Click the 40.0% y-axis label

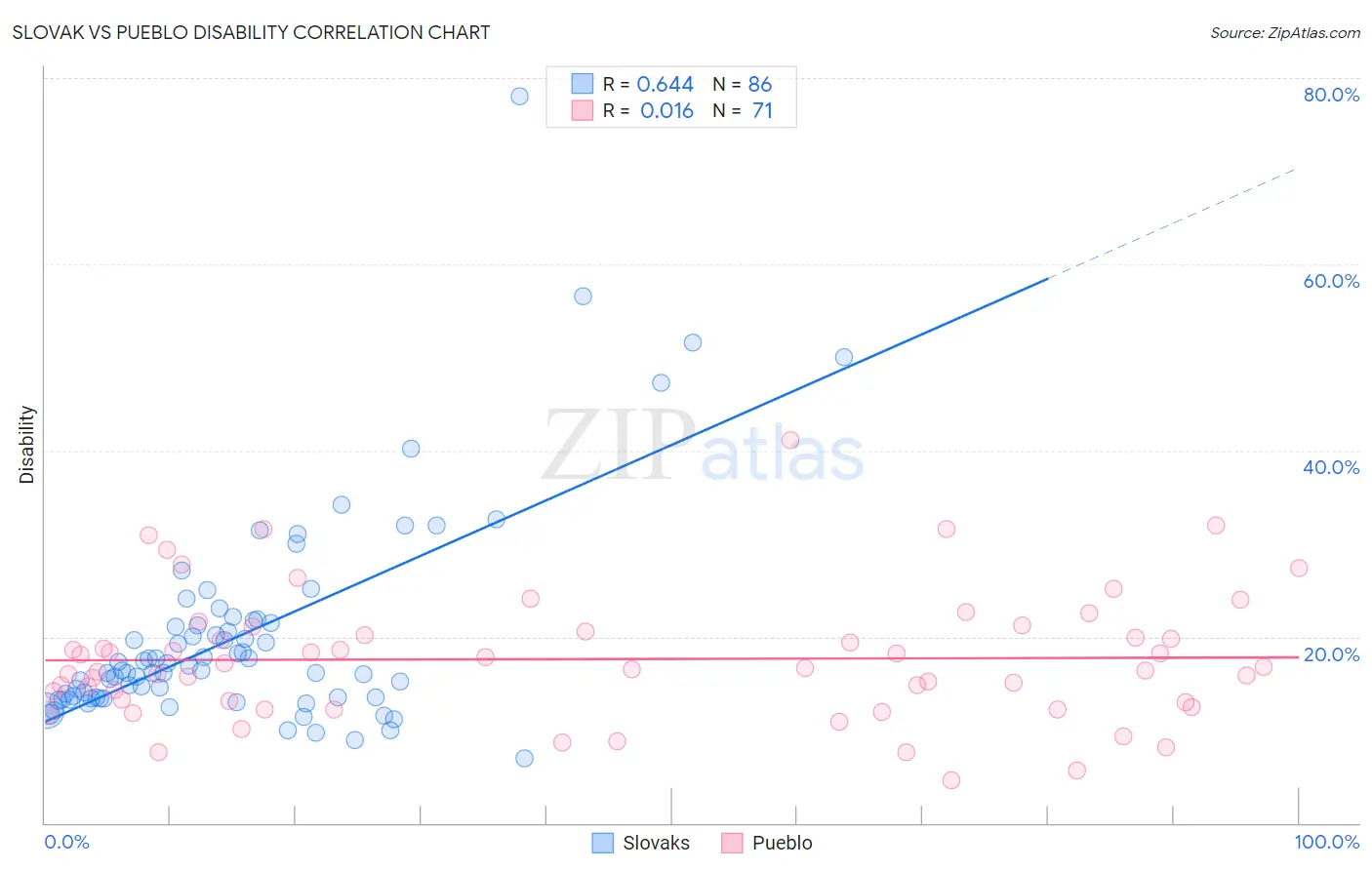pos(1331,467)
